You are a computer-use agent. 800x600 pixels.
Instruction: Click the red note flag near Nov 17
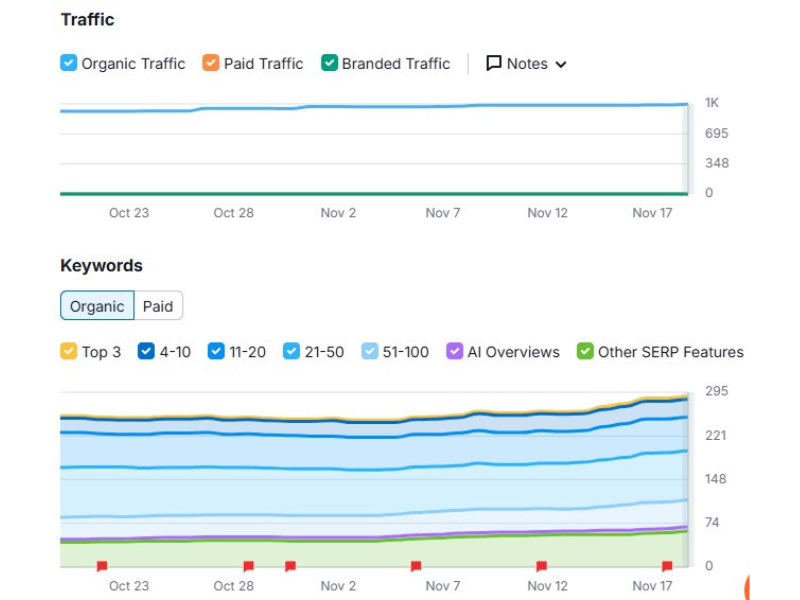[667, 566]
